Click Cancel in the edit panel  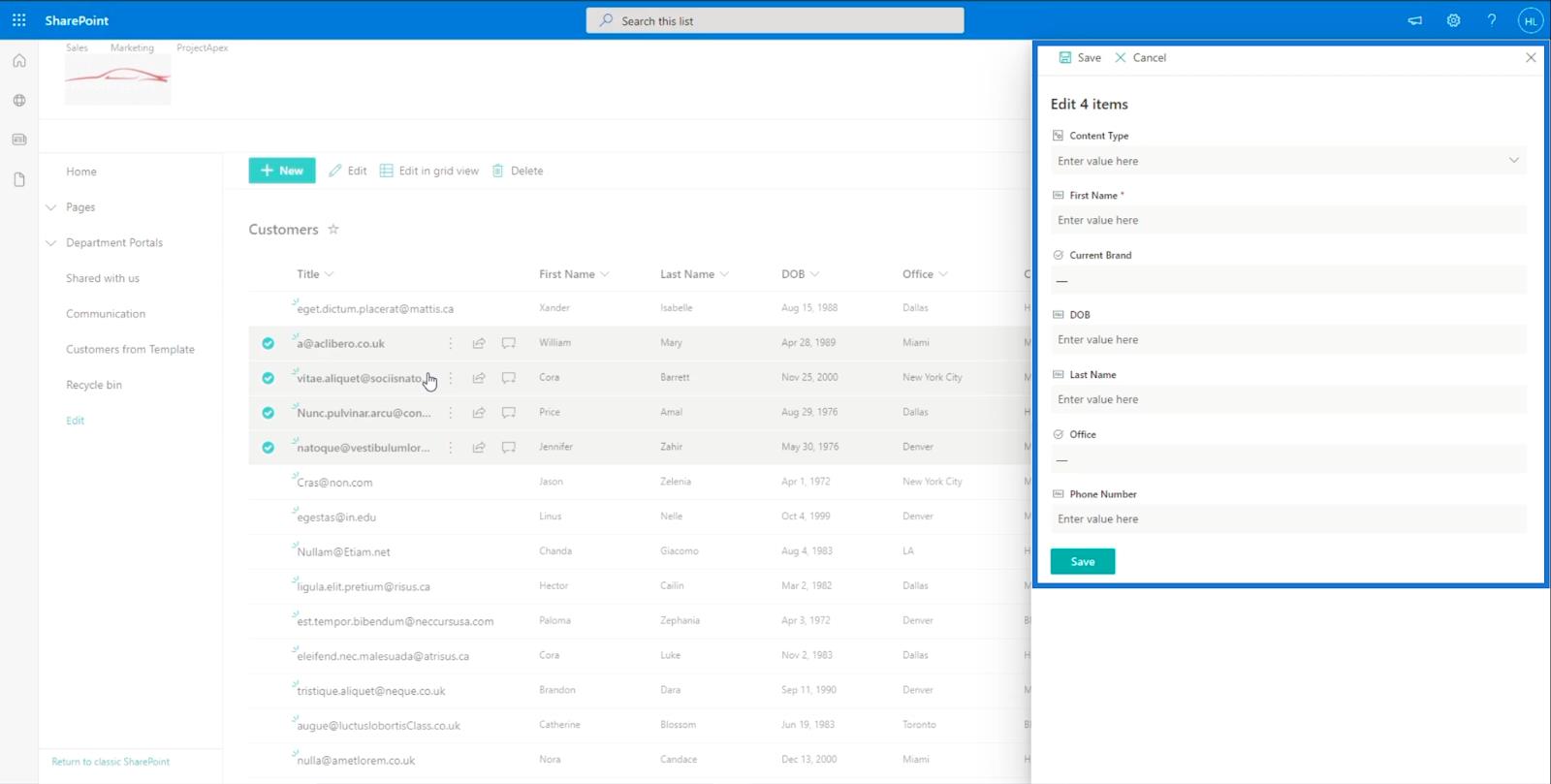[1140, 58]
